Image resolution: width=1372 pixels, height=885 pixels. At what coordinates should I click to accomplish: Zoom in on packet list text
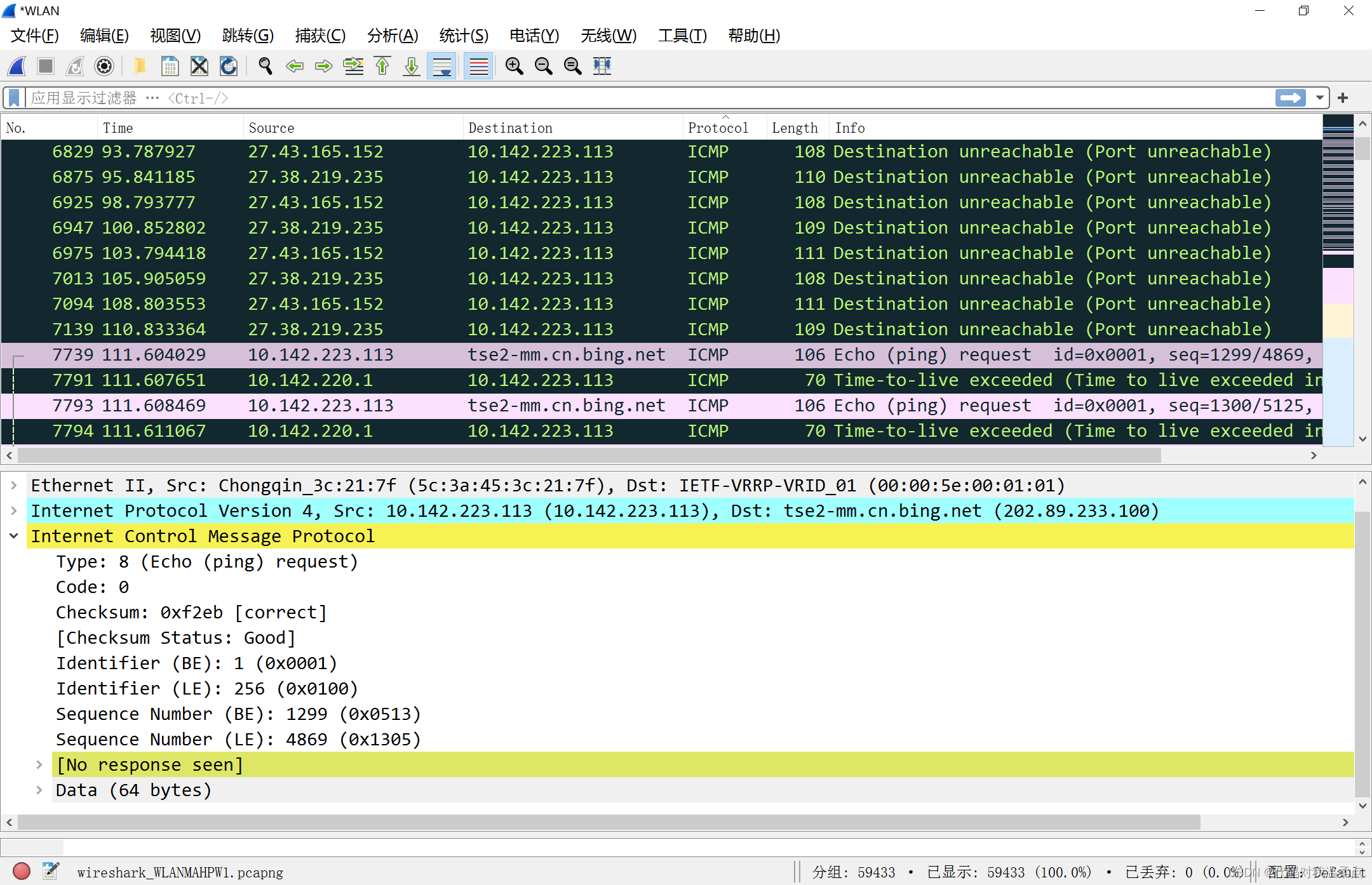tap(514, 66)
